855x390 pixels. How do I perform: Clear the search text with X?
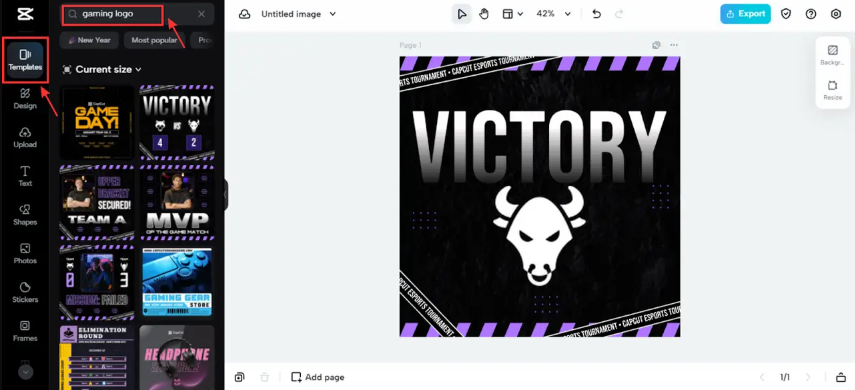[x=201, y=15]
